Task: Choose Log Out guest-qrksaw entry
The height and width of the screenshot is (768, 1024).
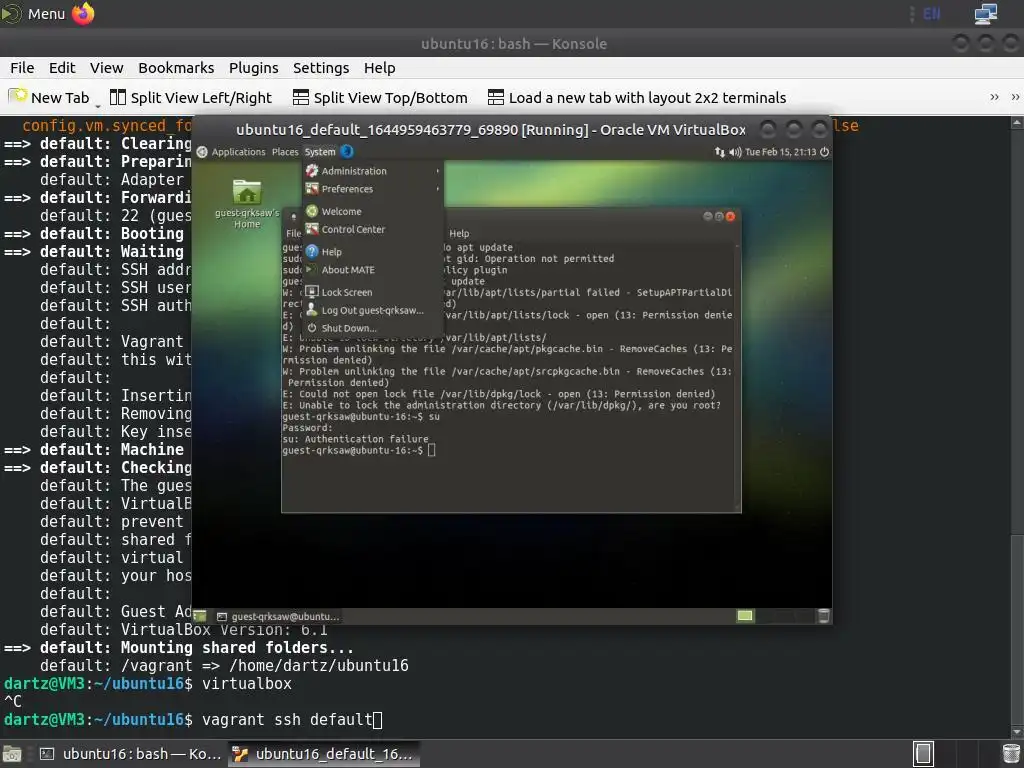Action: point(374,310)
